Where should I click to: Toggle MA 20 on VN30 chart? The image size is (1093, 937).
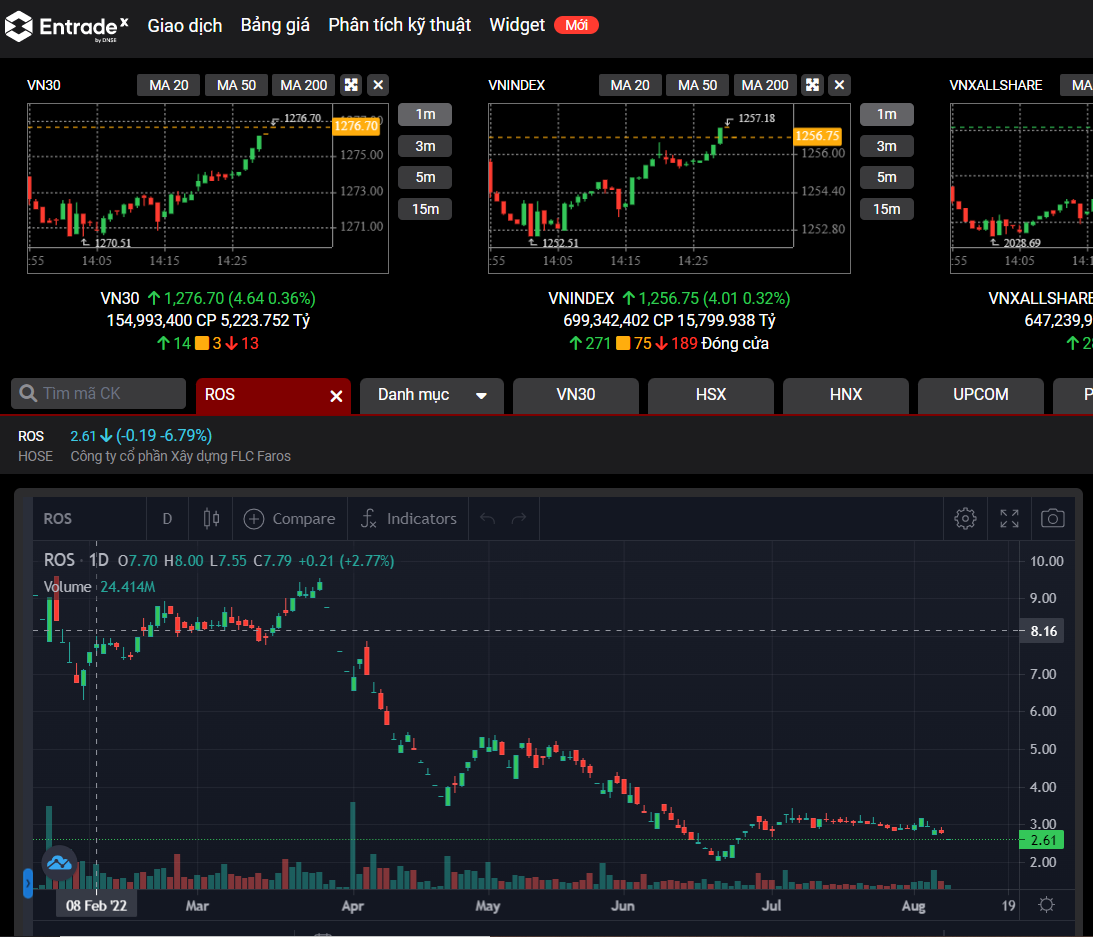169,85
